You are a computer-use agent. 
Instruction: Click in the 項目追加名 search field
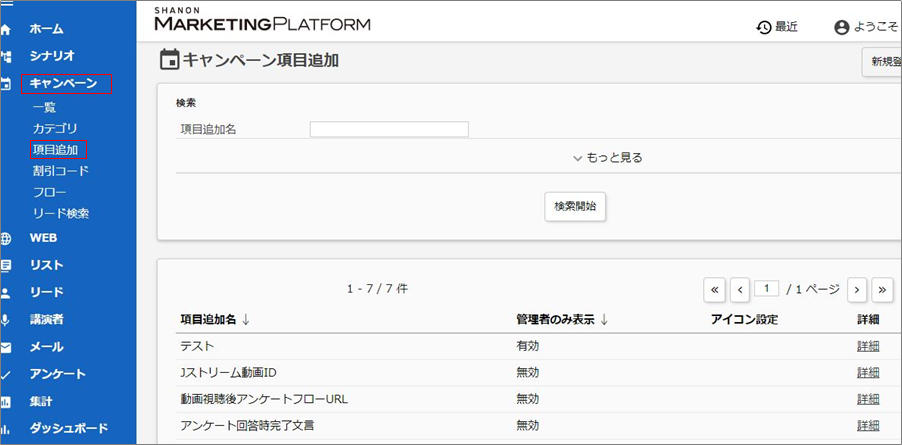389,129
